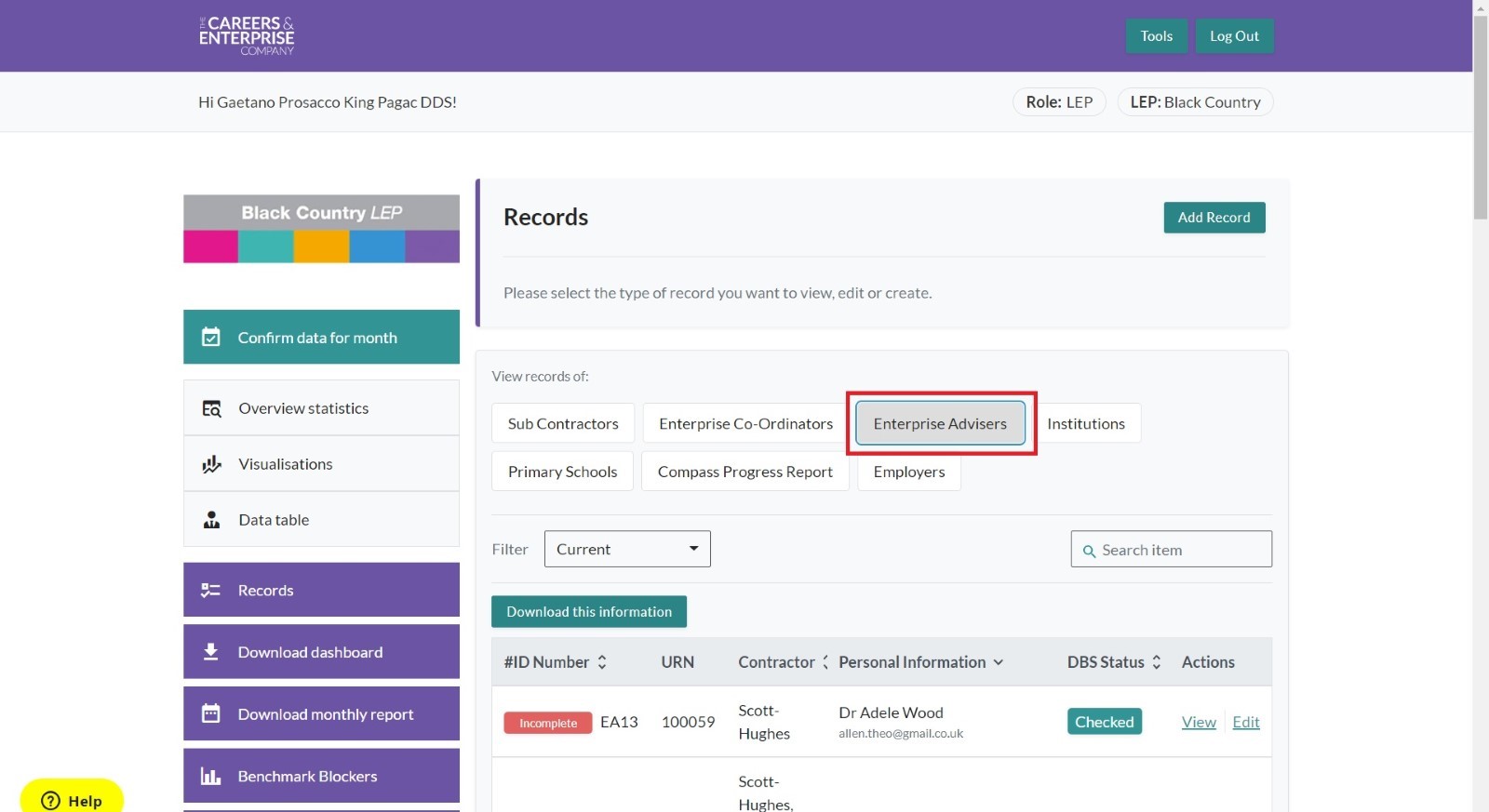Click the Overview statistics magnifier icon
This screenshot has height=812, width=1489.
pyautogui.click(x=211, y=408)
